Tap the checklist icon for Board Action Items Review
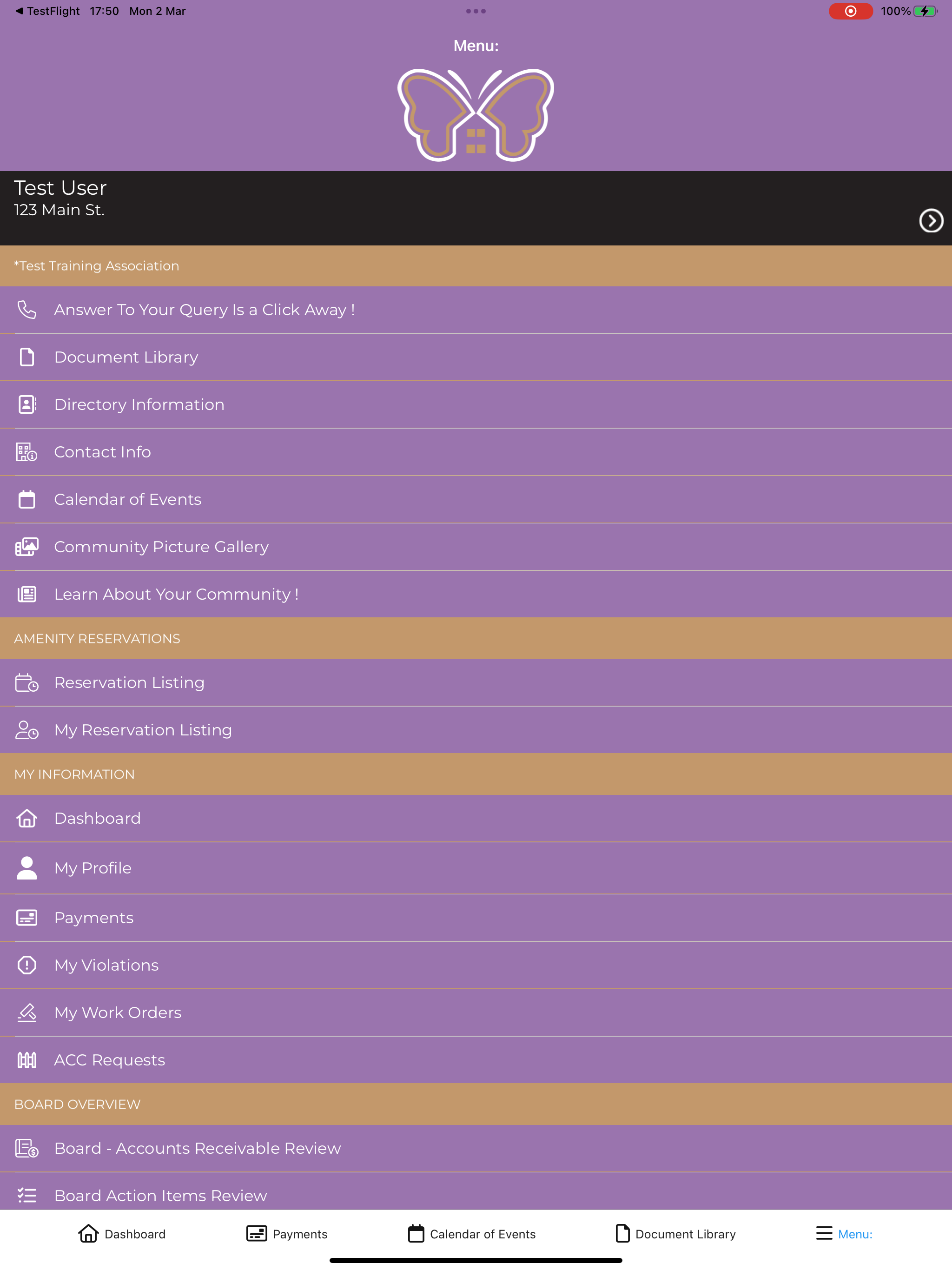Screen dimensions: 952x1270 coord(26,1195)
